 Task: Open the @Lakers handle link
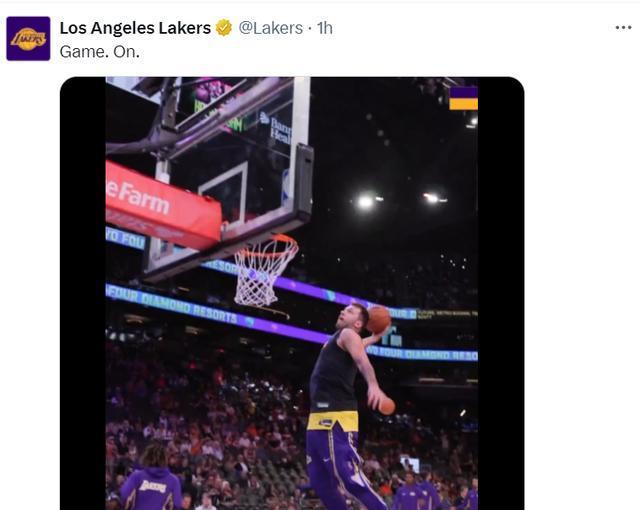coord(270,28)
